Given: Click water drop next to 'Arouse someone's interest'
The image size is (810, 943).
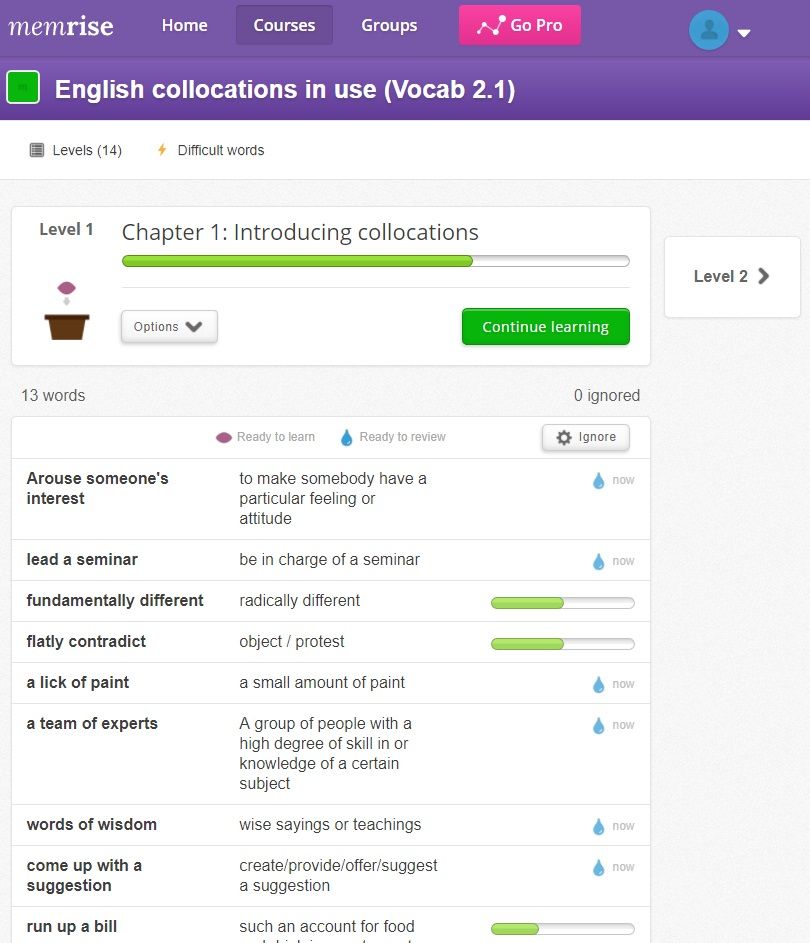Looking at the screenshot, I should pos(598,480).
